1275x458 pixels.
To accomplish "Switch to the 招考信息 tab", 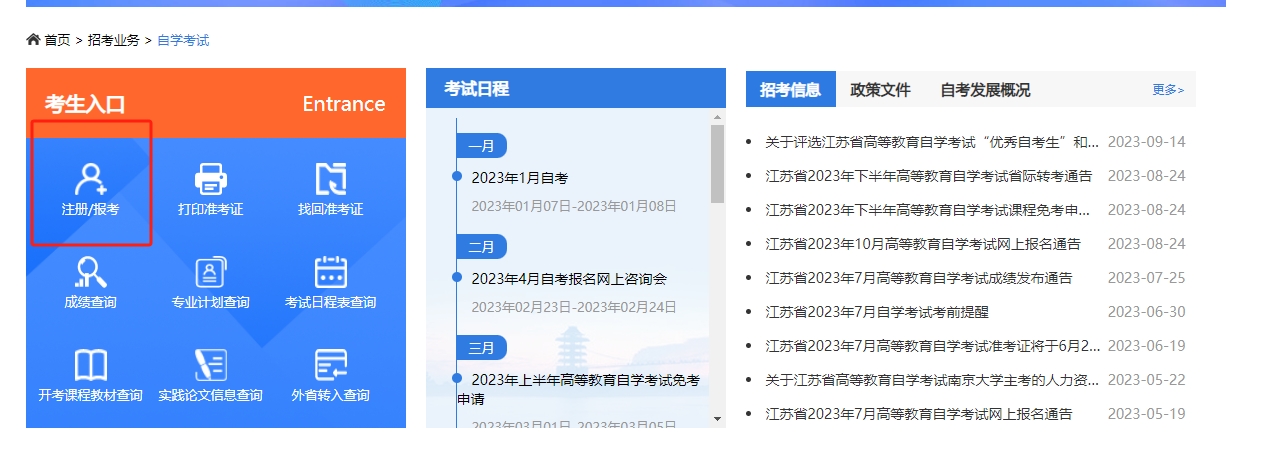I will [790, 90].
